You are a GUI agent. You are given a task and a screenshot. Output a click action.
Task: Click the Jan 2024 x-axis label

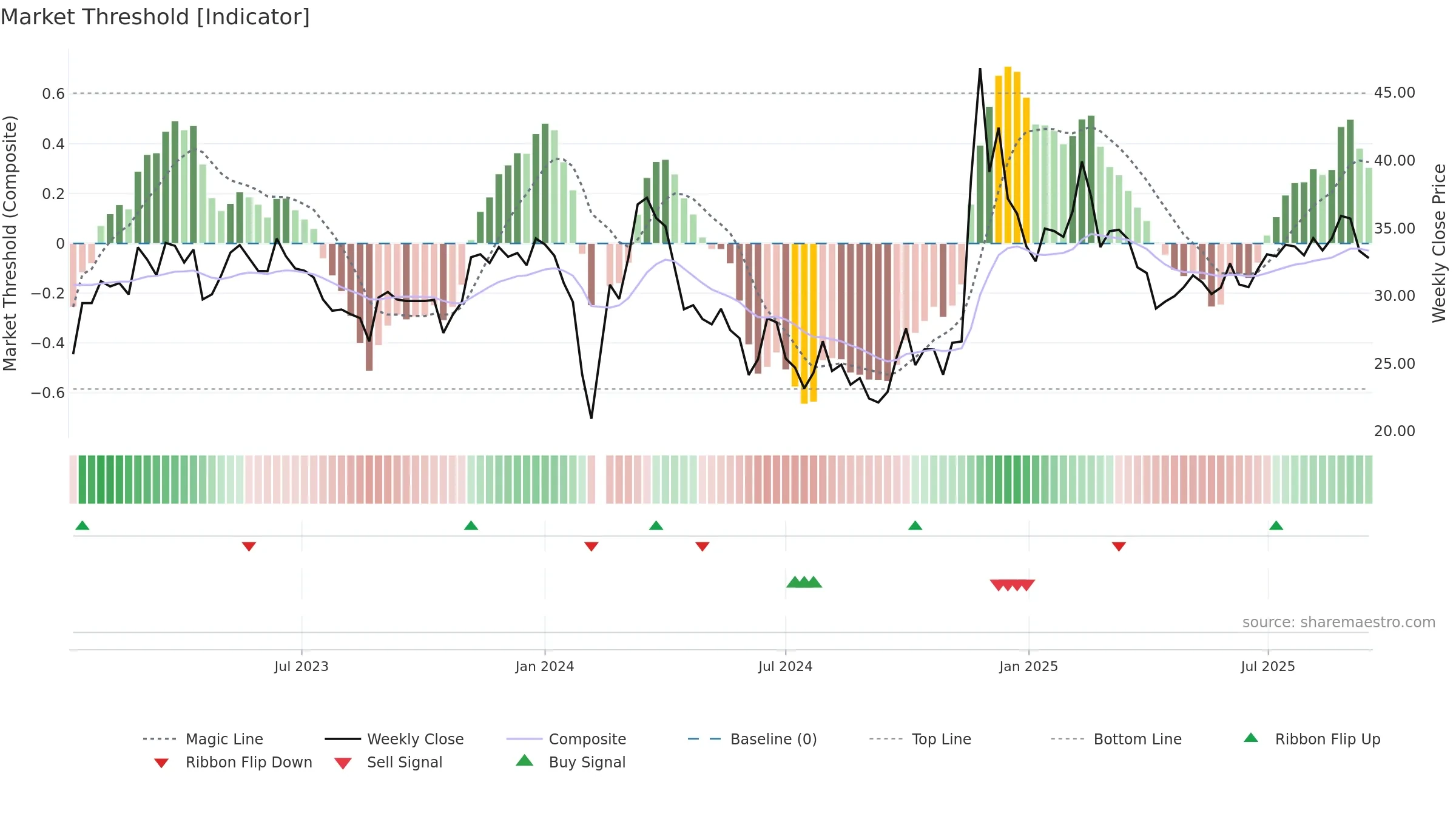(545, 666)
